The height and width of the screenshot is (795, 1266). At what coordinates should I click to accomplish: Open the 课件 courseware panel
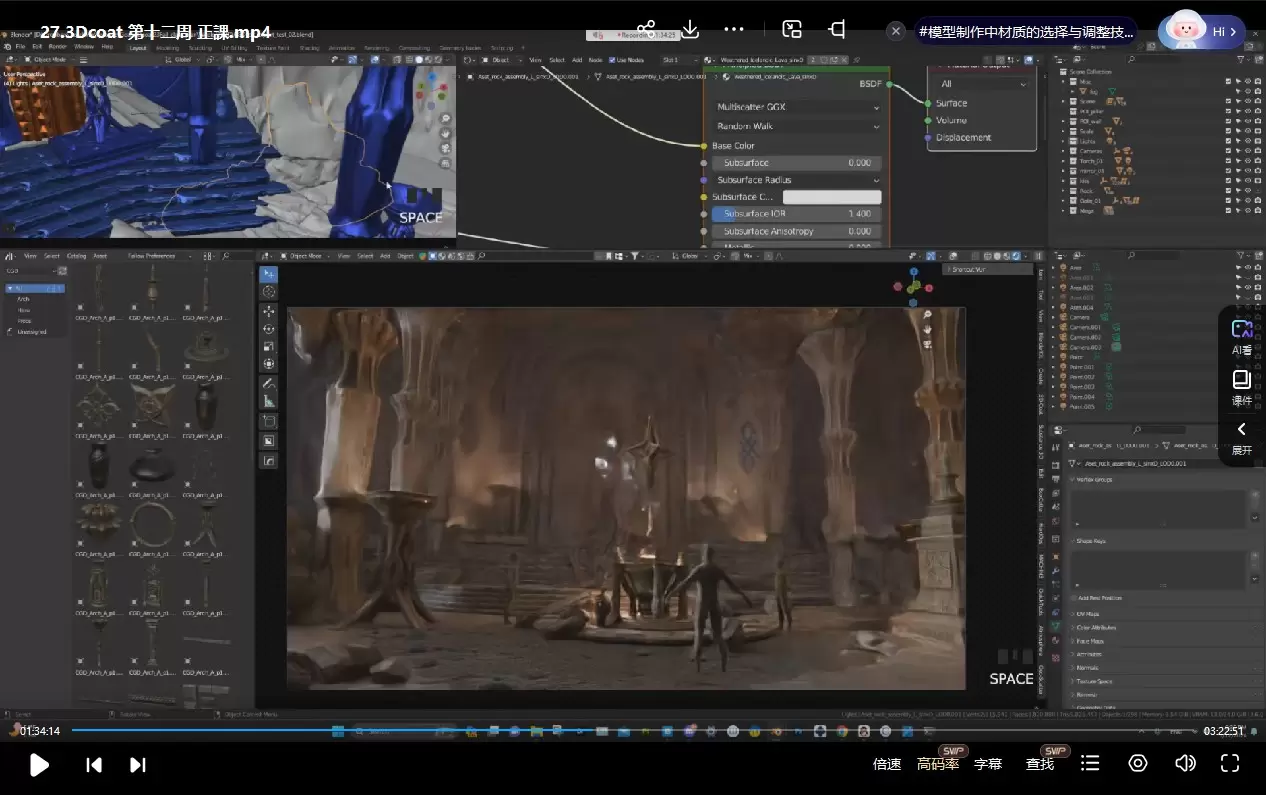pyautogui.click(x=1242, y=388)
